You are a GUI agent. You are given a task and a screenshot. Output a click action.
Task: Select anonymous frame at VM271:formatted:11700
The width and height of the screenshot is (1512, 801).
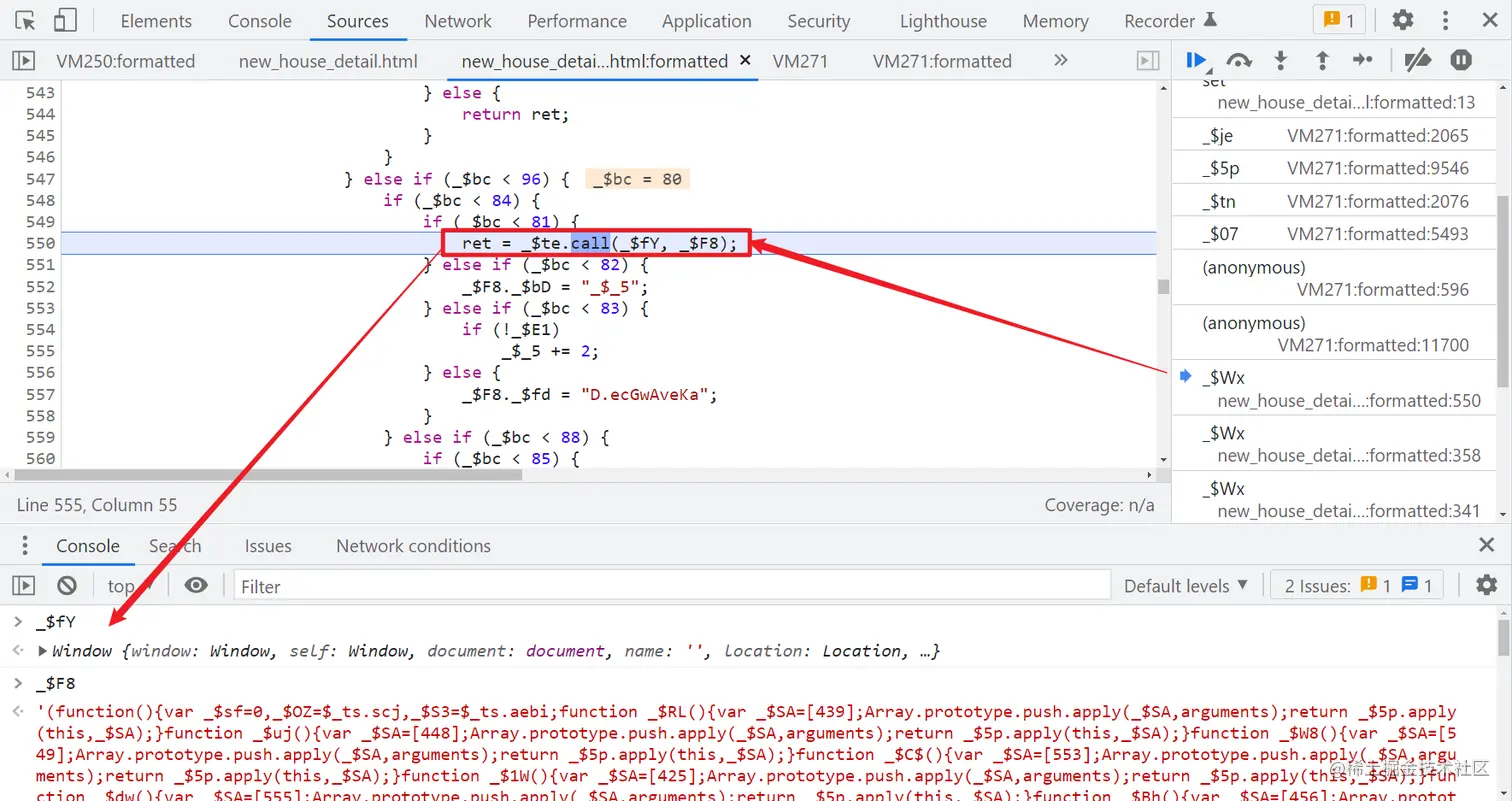click(1335, 334)
